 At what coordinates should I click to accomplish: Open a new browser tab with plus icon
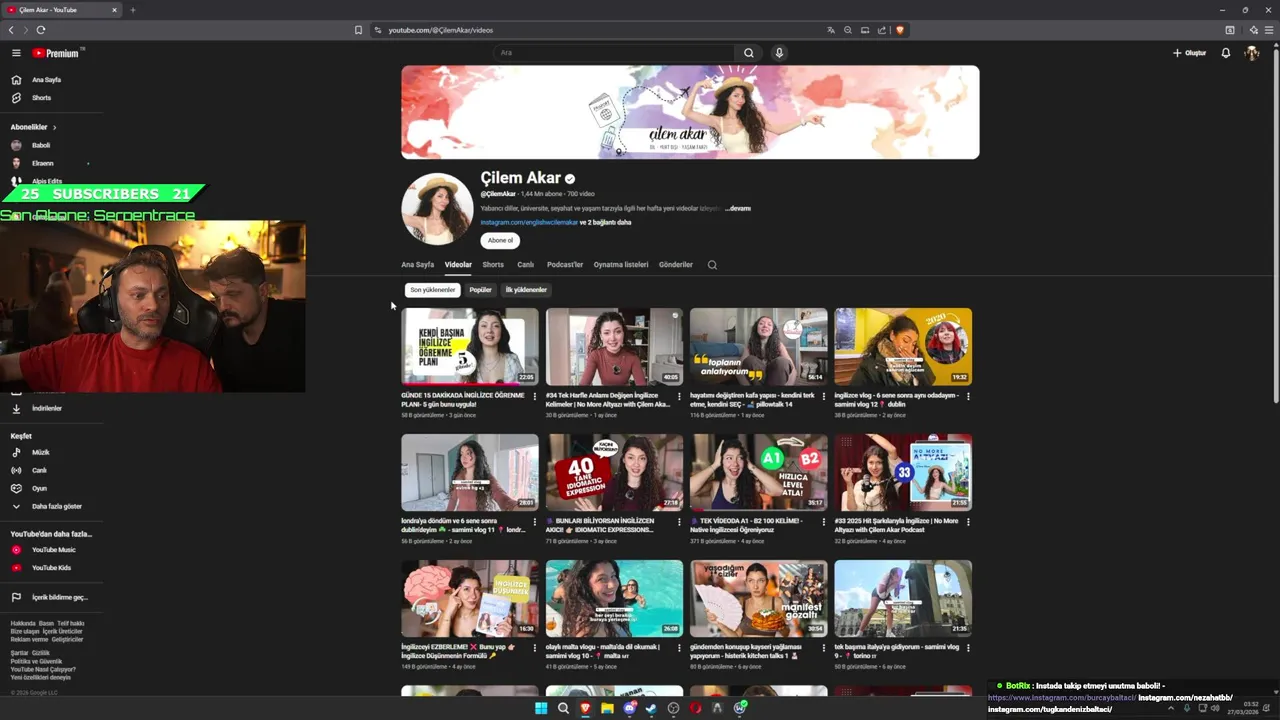pos(132,10)
